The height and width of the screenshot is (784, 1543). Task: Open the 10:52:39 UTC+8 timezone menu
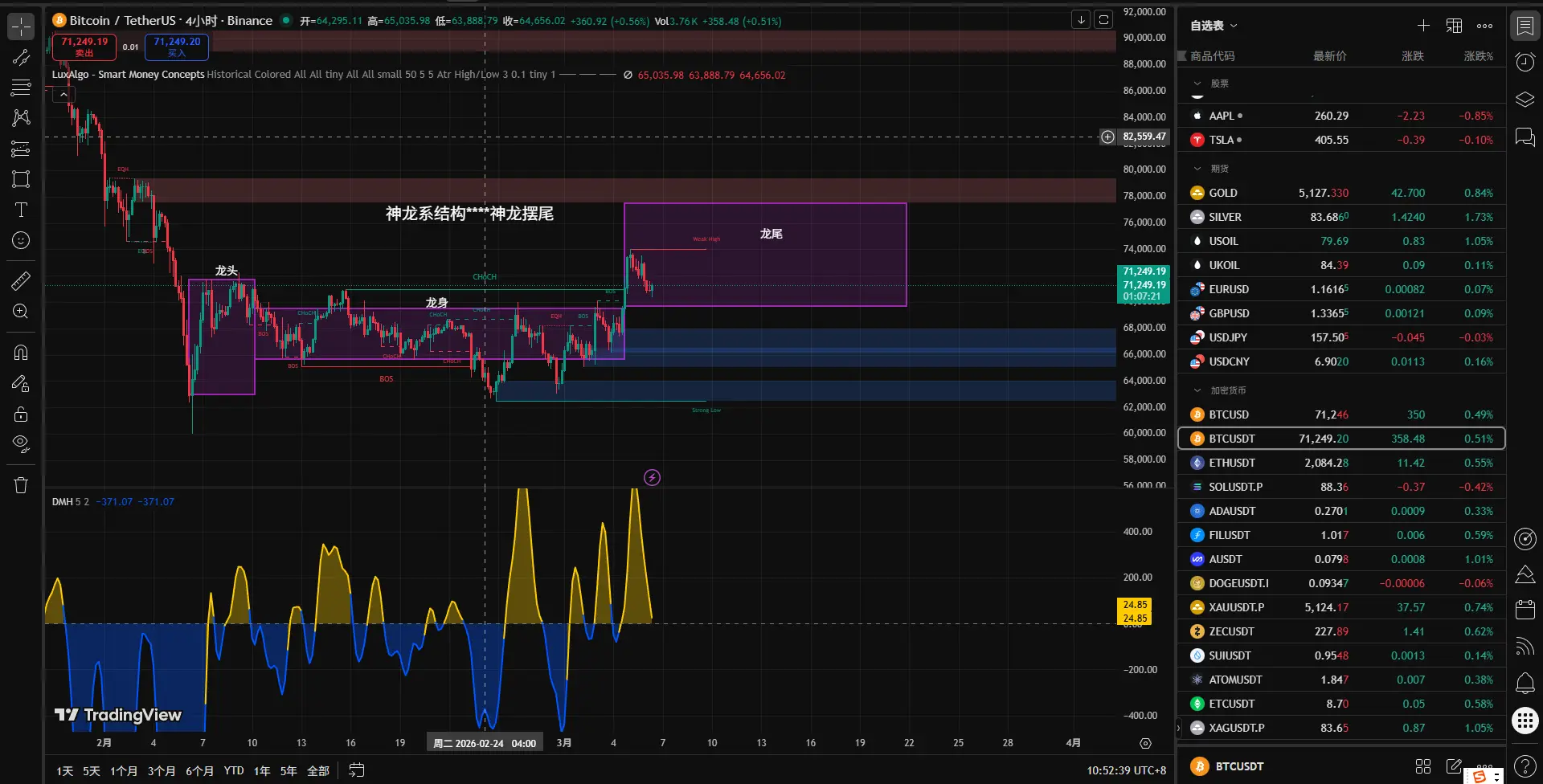pyautogui.click(x=1126, y=770)
